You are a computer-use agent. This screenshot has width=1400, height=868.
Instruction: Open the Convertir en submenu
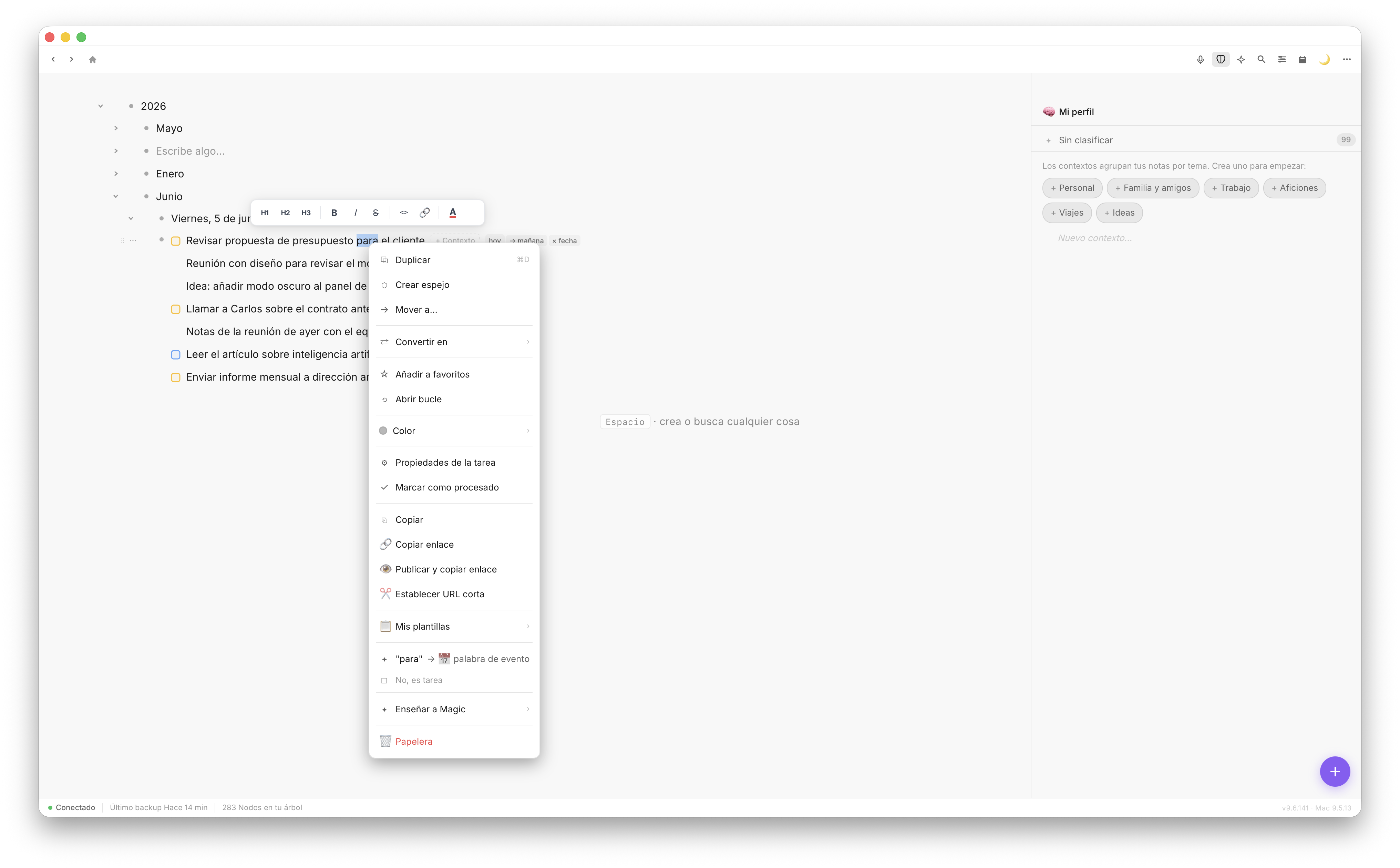[454, 342]
